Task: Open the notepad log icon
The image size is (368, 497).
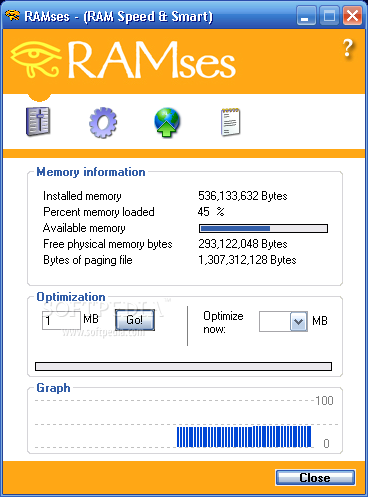Action: pos(230,122)
